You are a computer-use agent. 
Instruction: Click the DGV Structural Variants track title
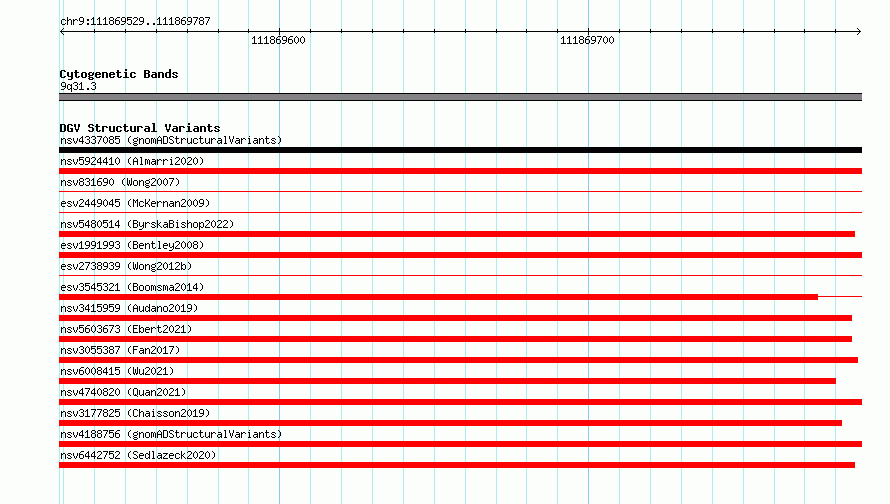tap(140, 128)
